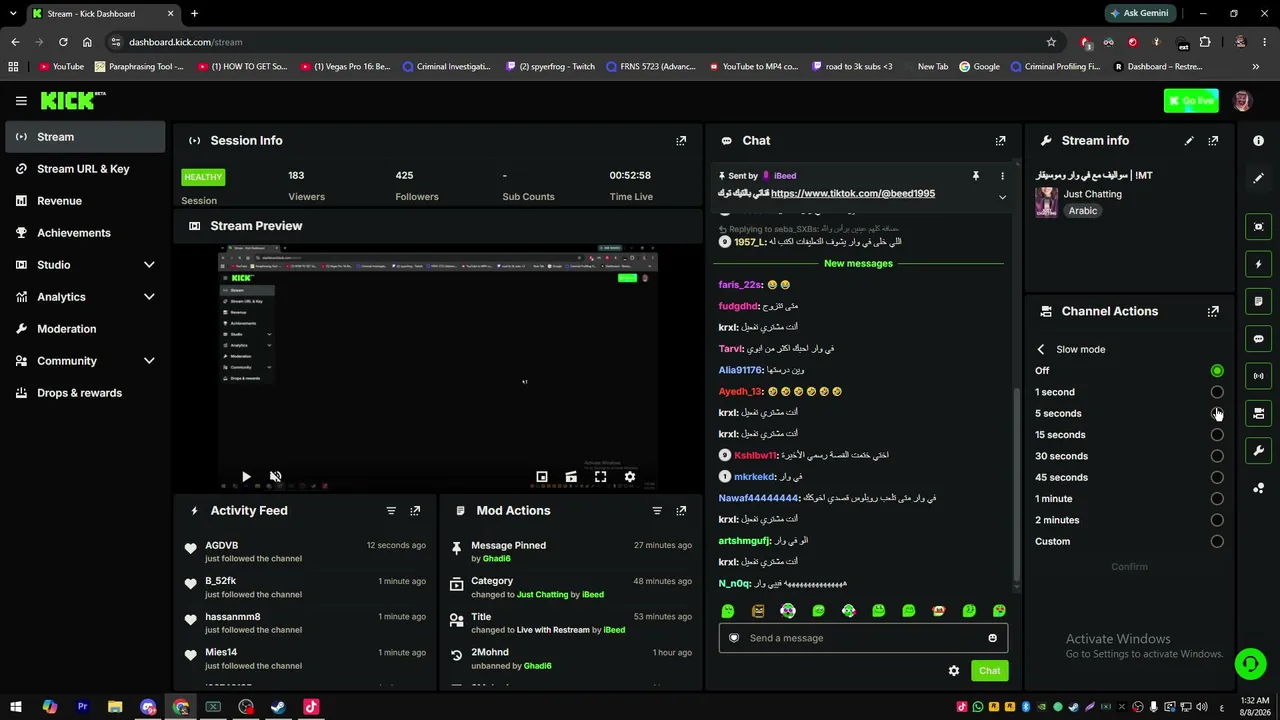
Task: Open Drops & rewards in the sidebar
Action: [85, 393]
